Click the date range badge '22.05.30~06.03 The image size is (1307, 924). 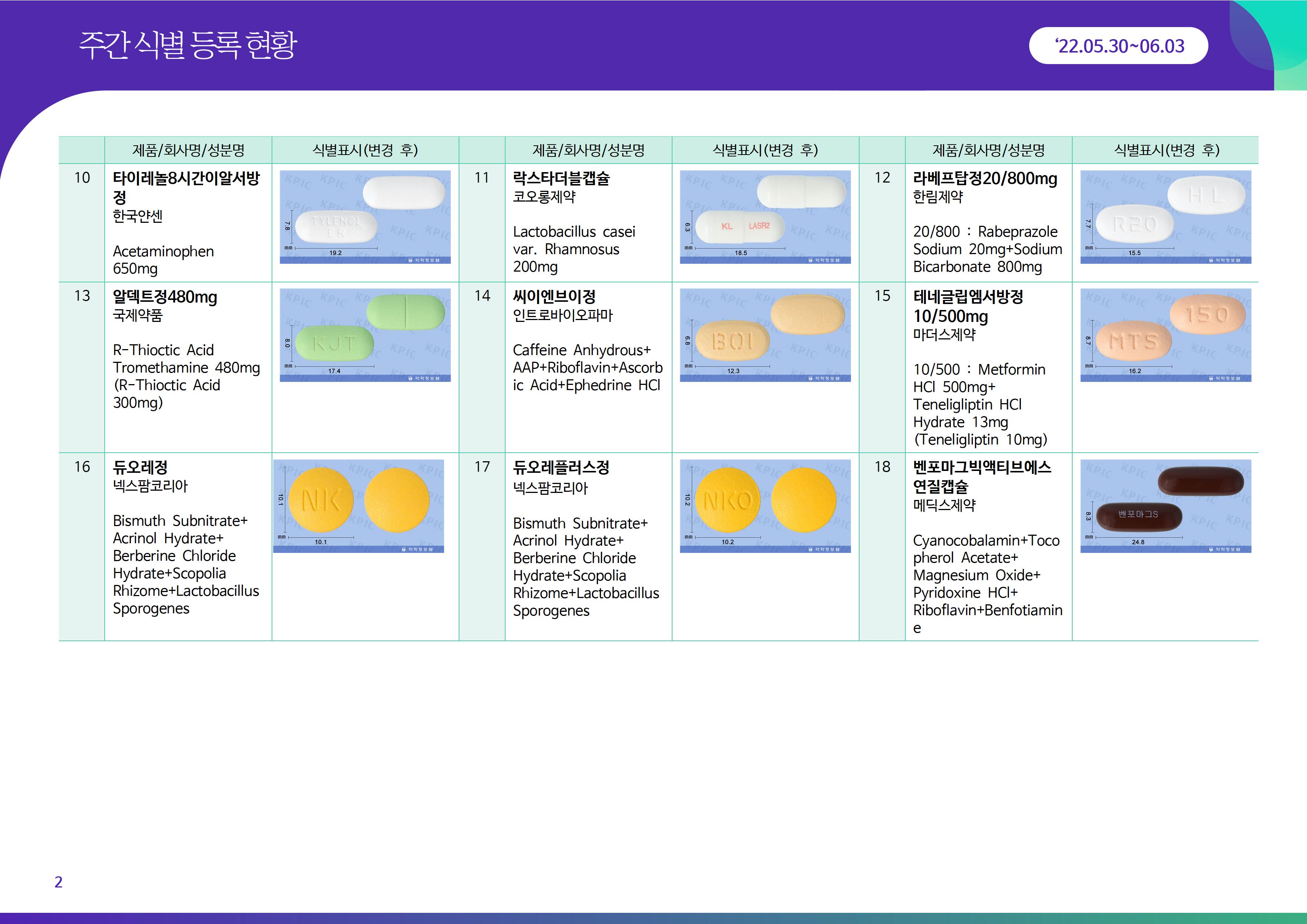coord(1118,45)
